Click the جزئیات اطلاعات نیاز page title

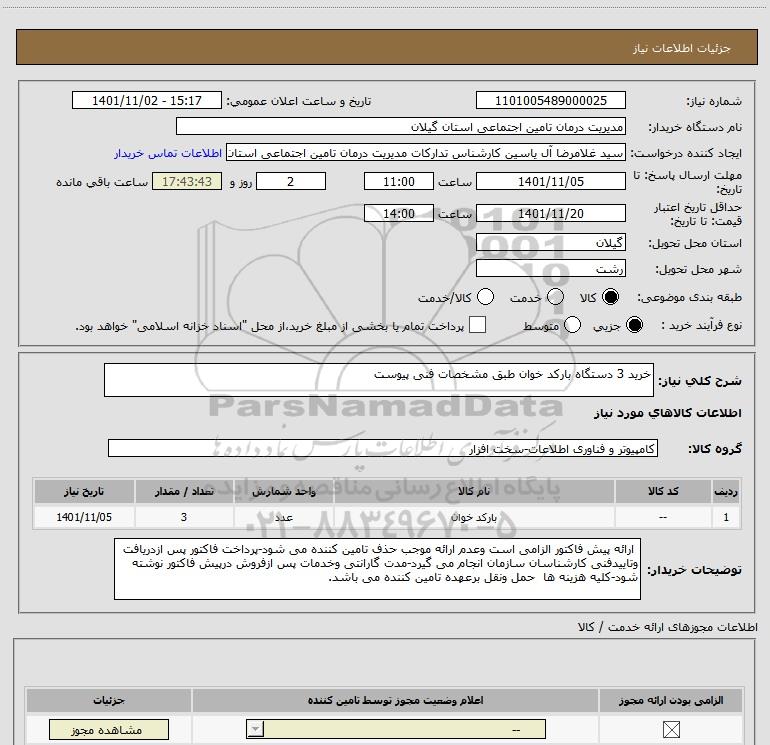tap(682, 48)
